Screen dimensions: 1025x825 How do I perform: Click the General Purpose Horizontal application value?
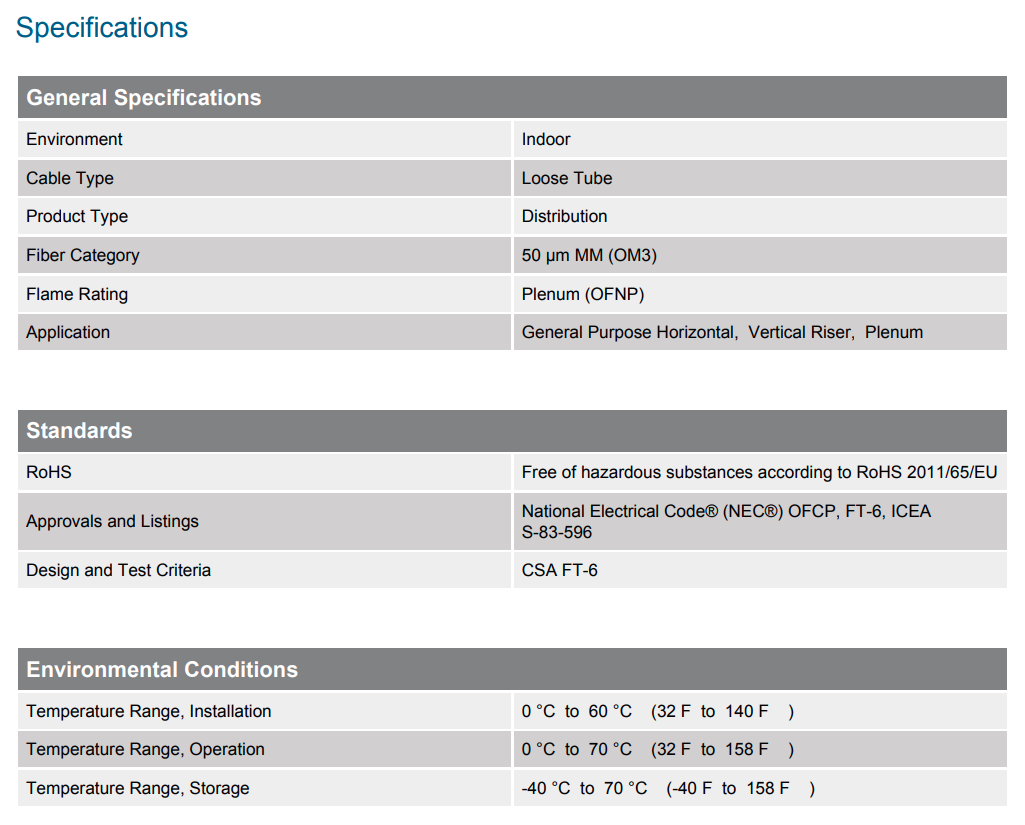[628, 332]
